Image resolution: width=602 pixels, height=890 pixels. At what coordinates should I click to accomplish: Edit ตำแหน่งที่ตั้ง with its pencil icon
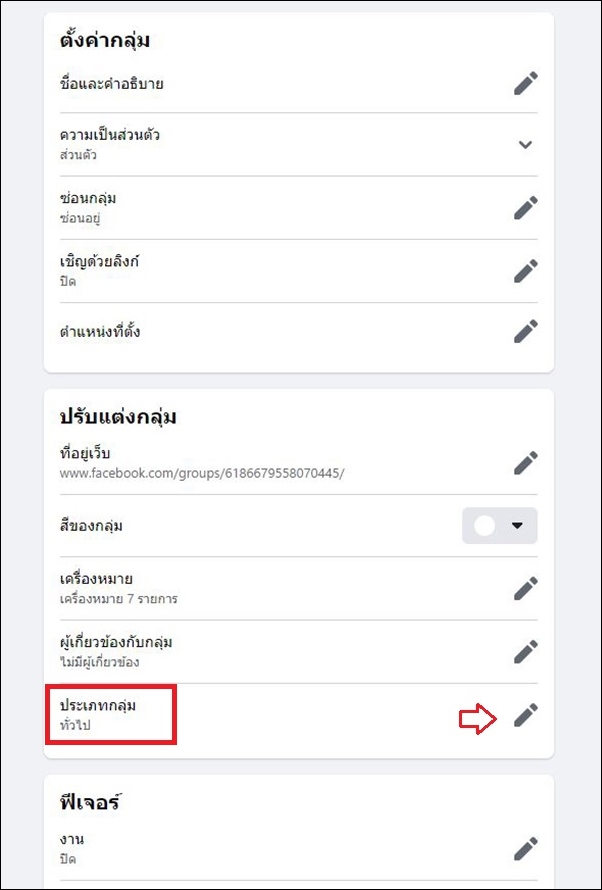point(525,331)
